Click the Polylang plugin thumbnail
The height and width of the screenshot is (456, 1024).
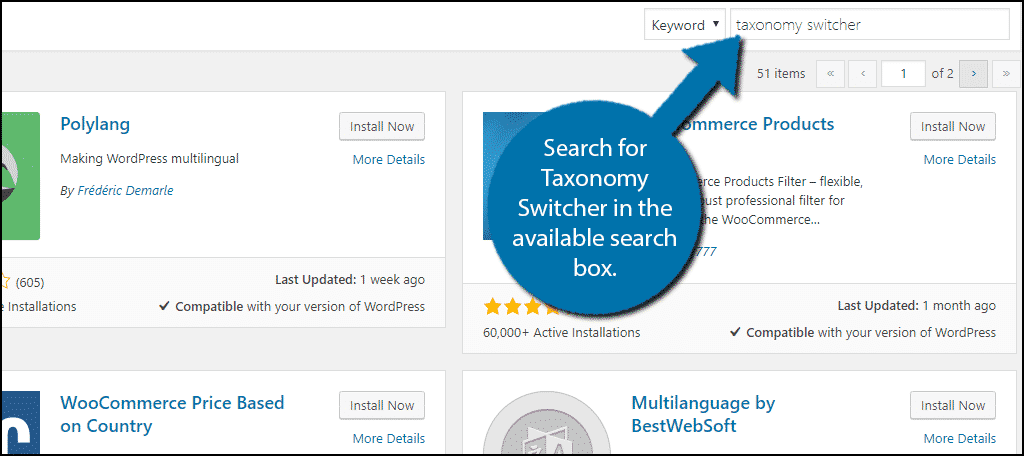21,176
